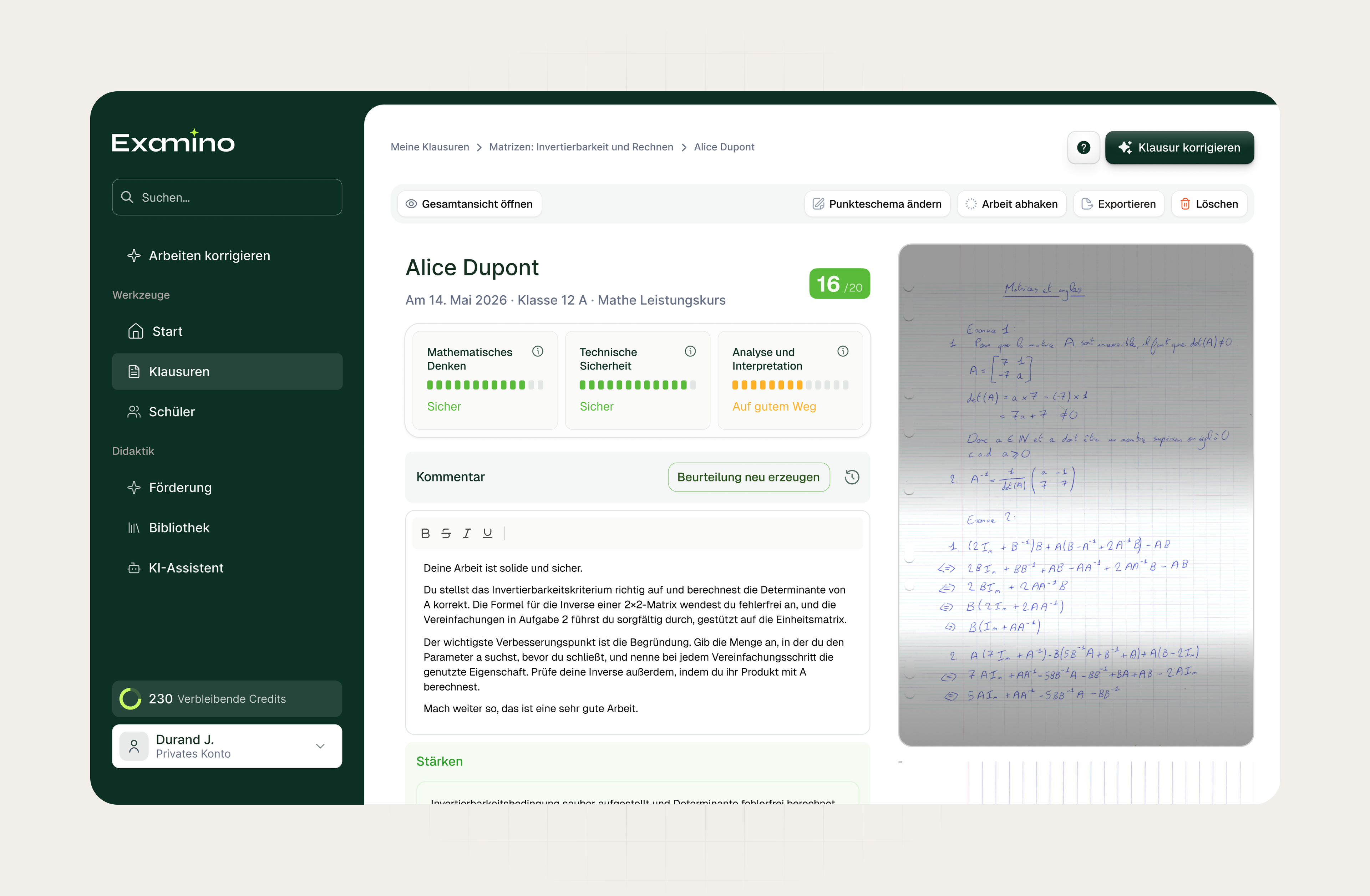Click the 16/20 score badge
This screenshot has width=1370, height=896.
(x=839, y=284)
